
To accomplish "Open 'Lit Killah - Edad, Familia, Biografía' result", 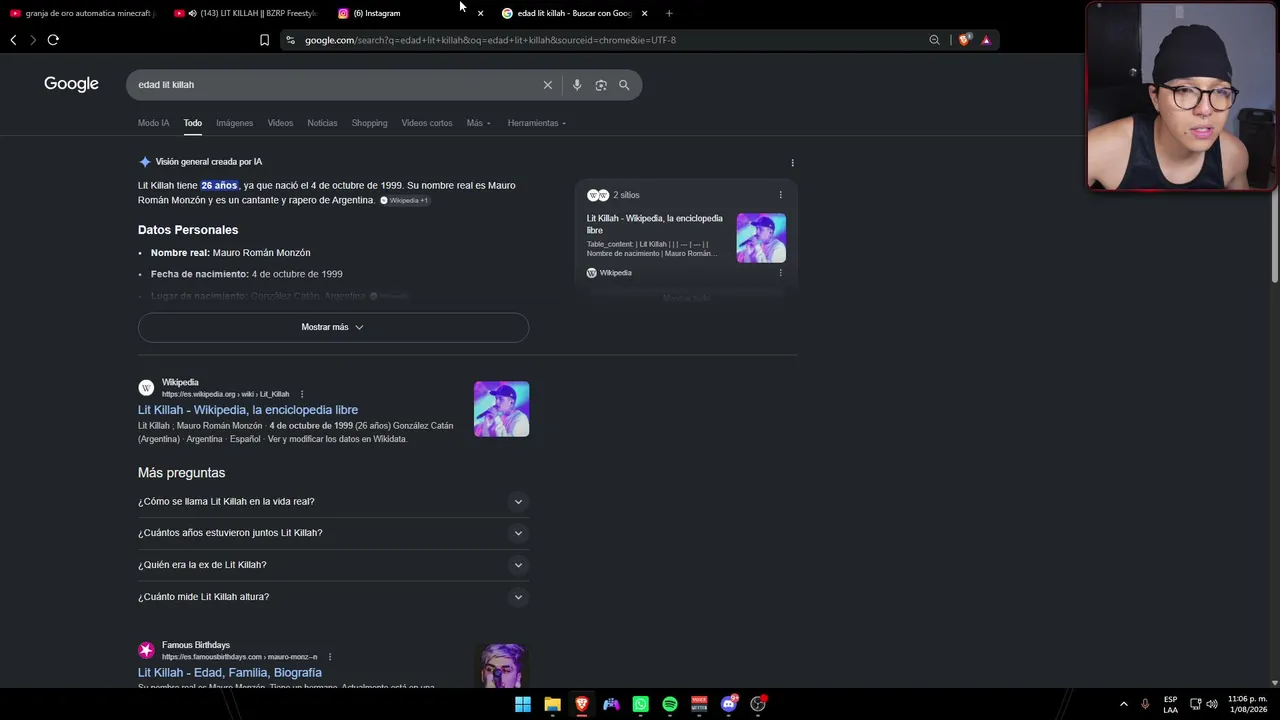I will coord(230,673).
